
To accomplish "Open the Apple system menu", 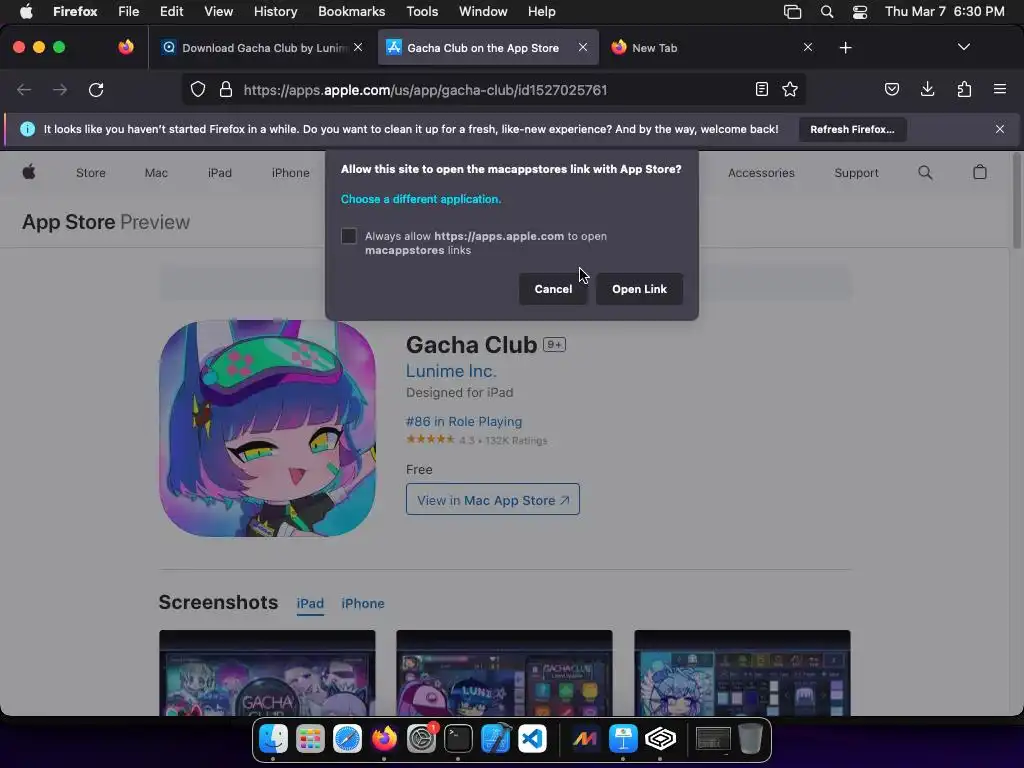I will [x=26, y=11].
